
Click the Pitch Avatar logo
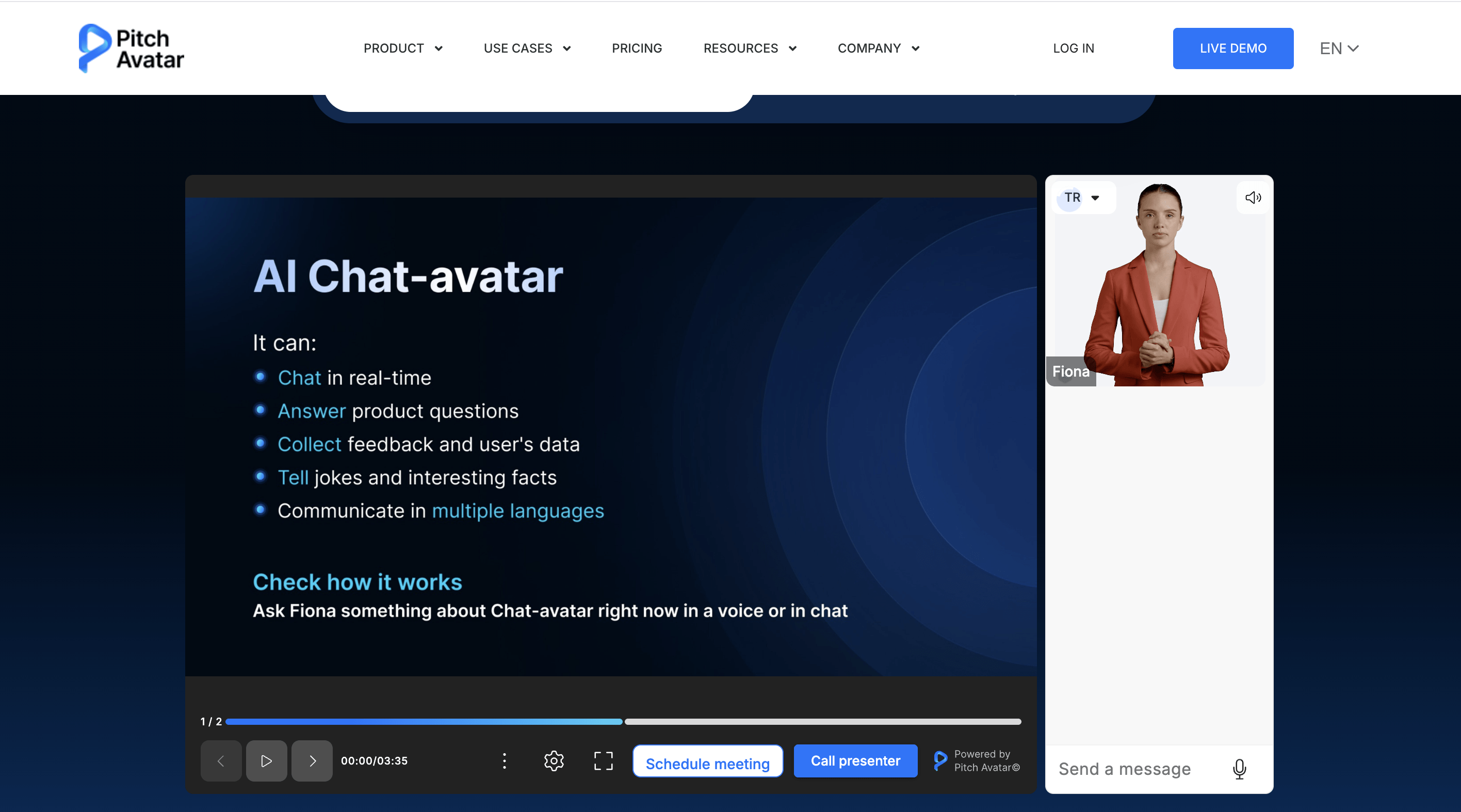131,48
